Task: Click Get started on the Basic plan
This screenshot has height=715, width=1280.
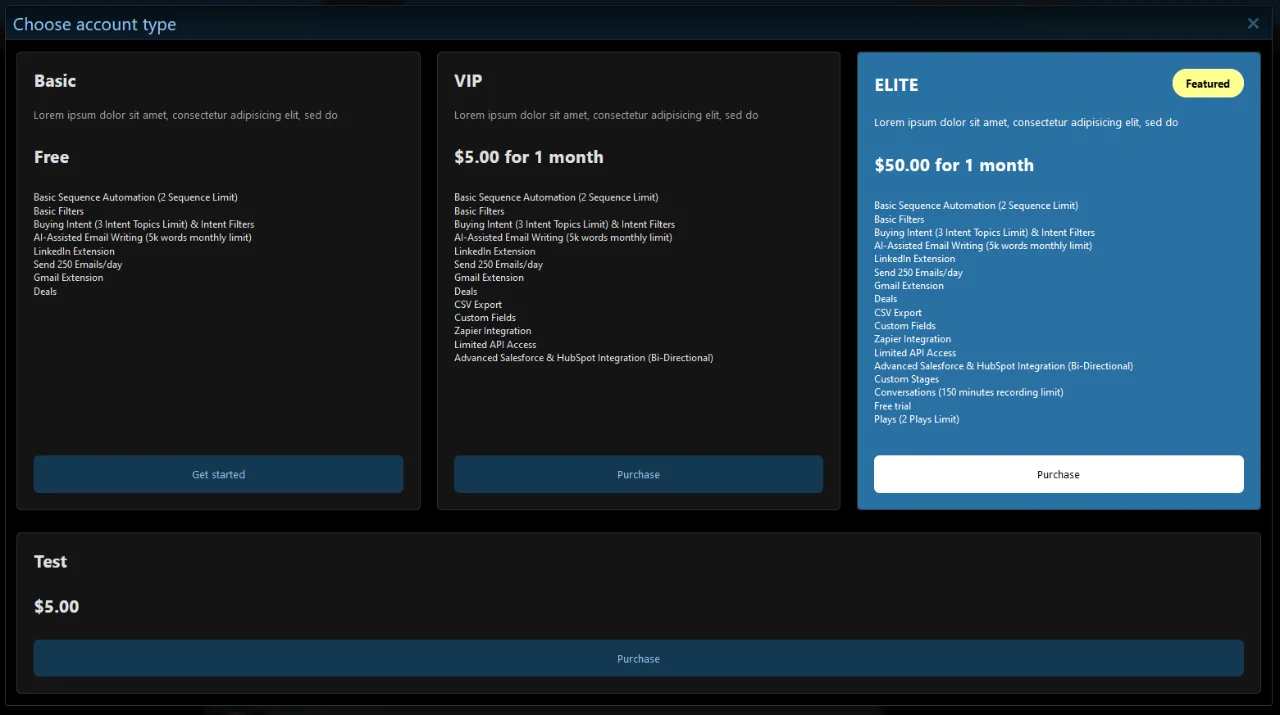Action: pos(218,473)
